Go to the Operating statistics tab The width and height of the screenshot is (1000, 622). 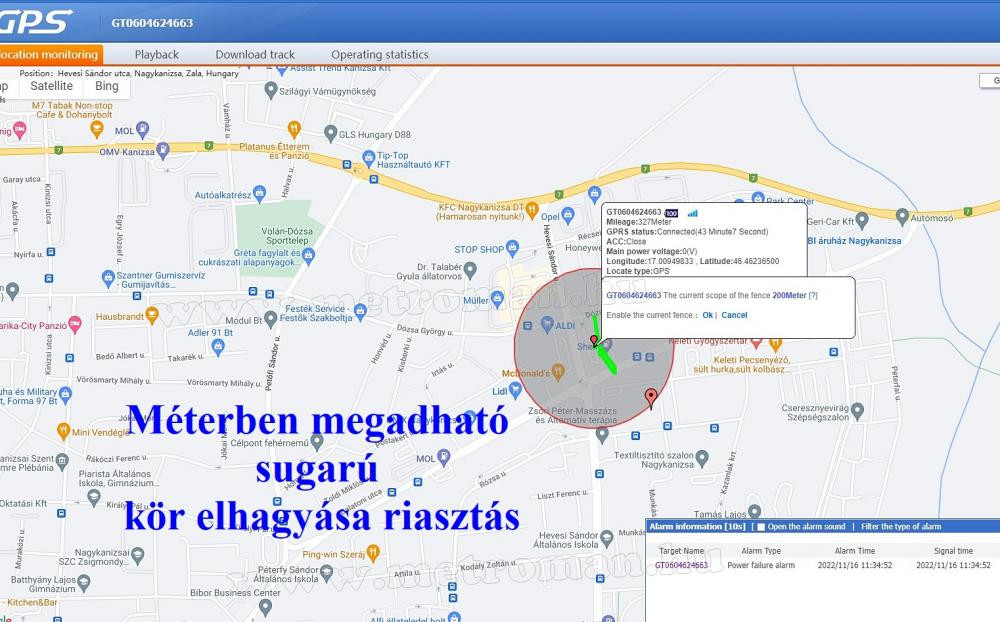(379, 55)
